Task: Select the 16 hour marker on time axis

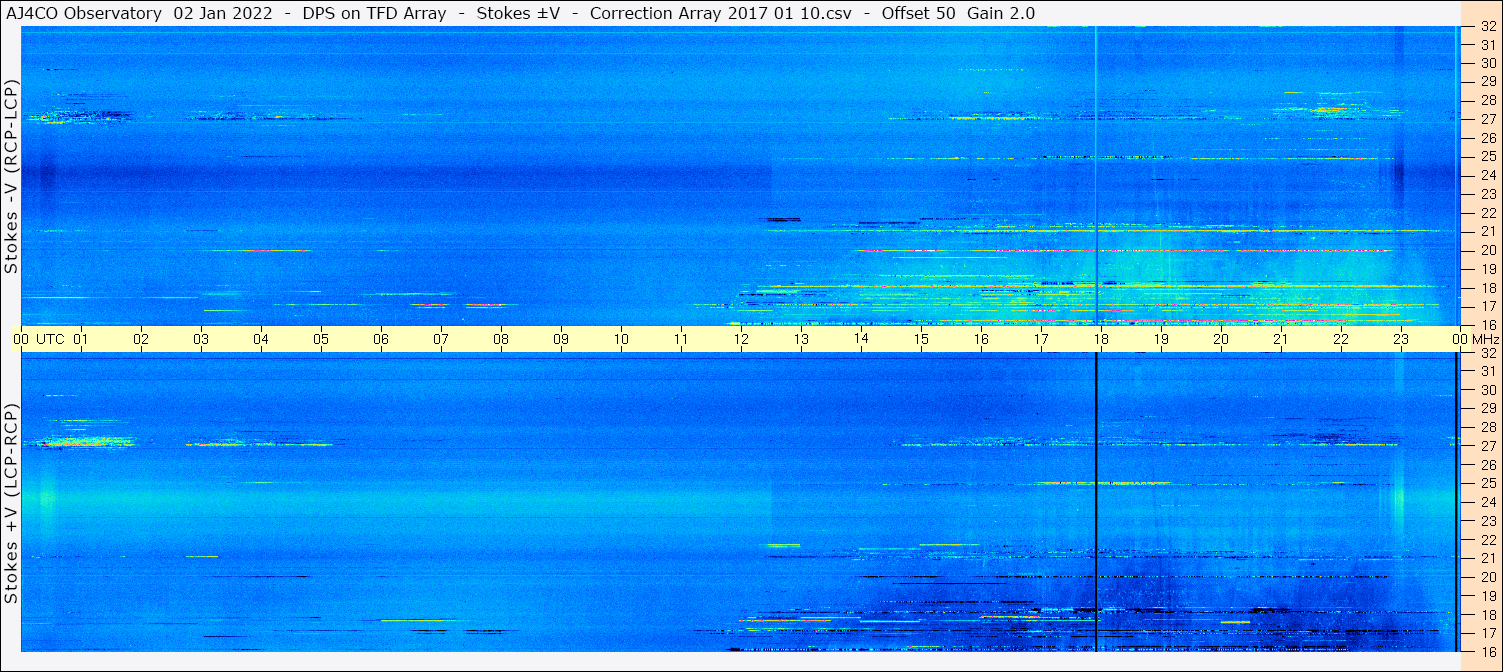Action: pyautogui.click(x=981, y=339)
